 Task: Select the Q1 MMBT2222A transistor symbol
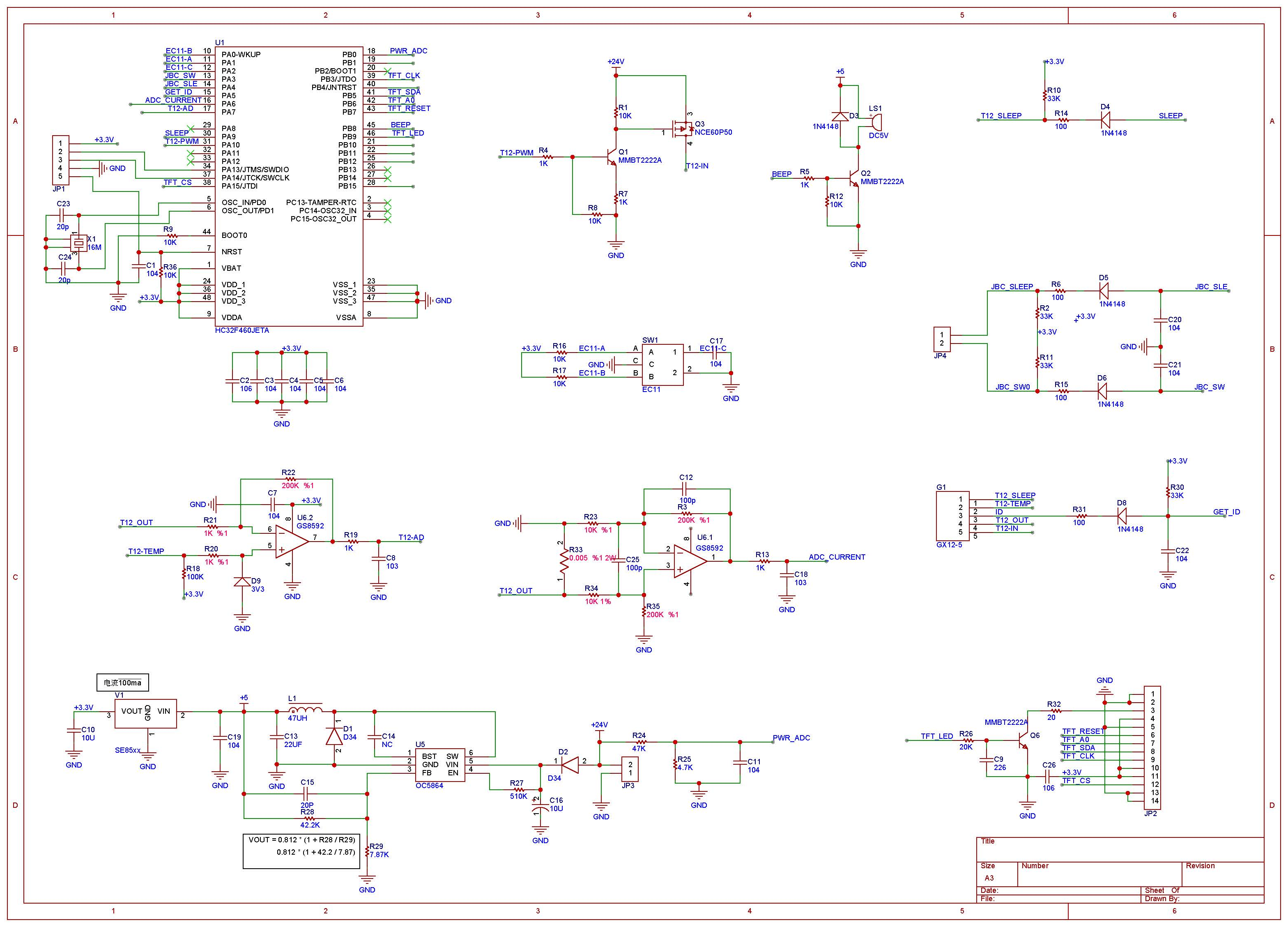coord(612,157)
